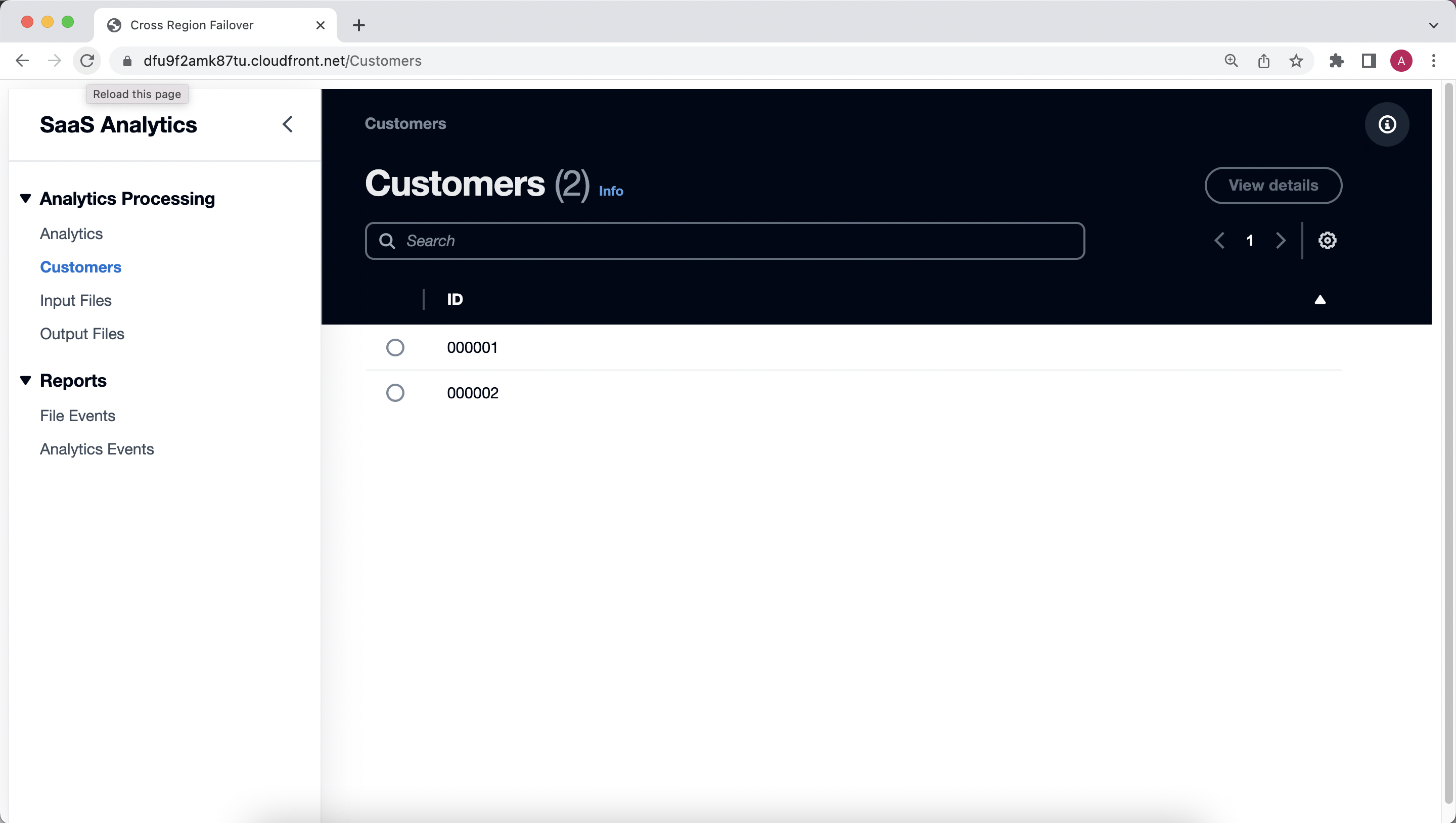Collapse the SaaS Analytics side navigation
The width and height of the screenshot is (1456, 823).
tap(288, 124)
